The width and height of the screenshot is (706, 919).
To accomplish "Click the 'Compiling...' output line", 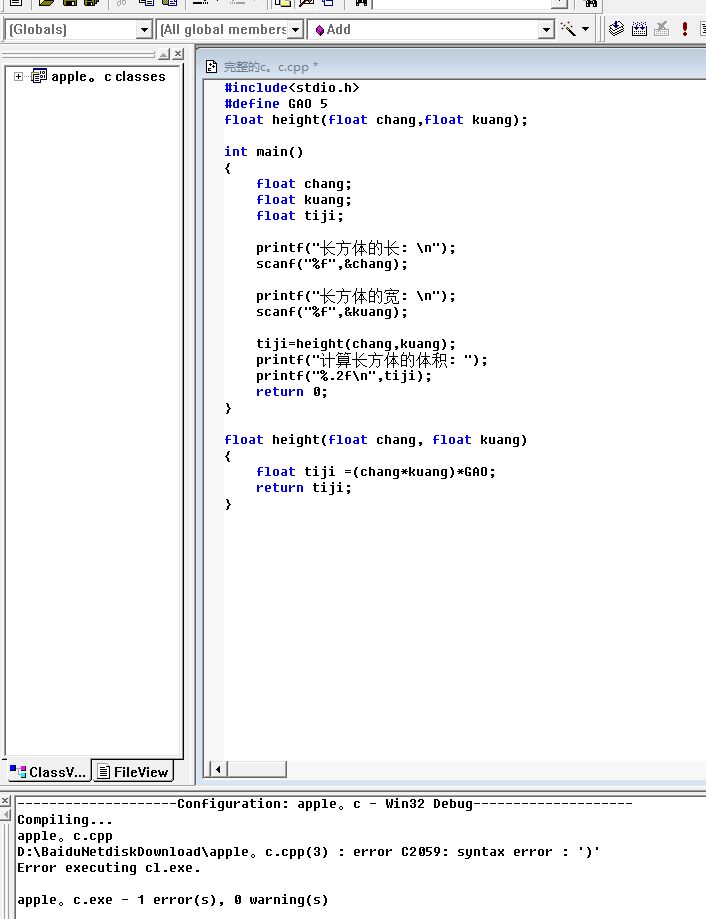I will pos(64,820).
